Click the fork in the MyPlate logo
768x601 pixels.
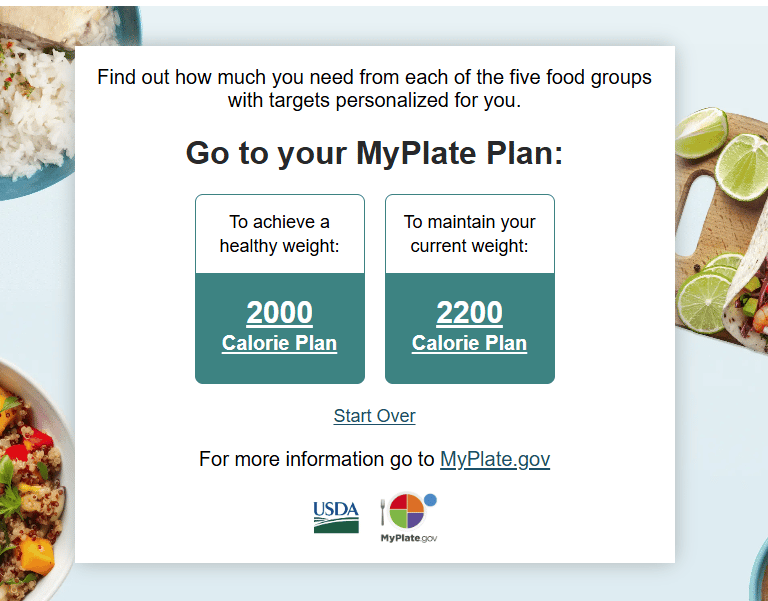(x=382, y=511)
